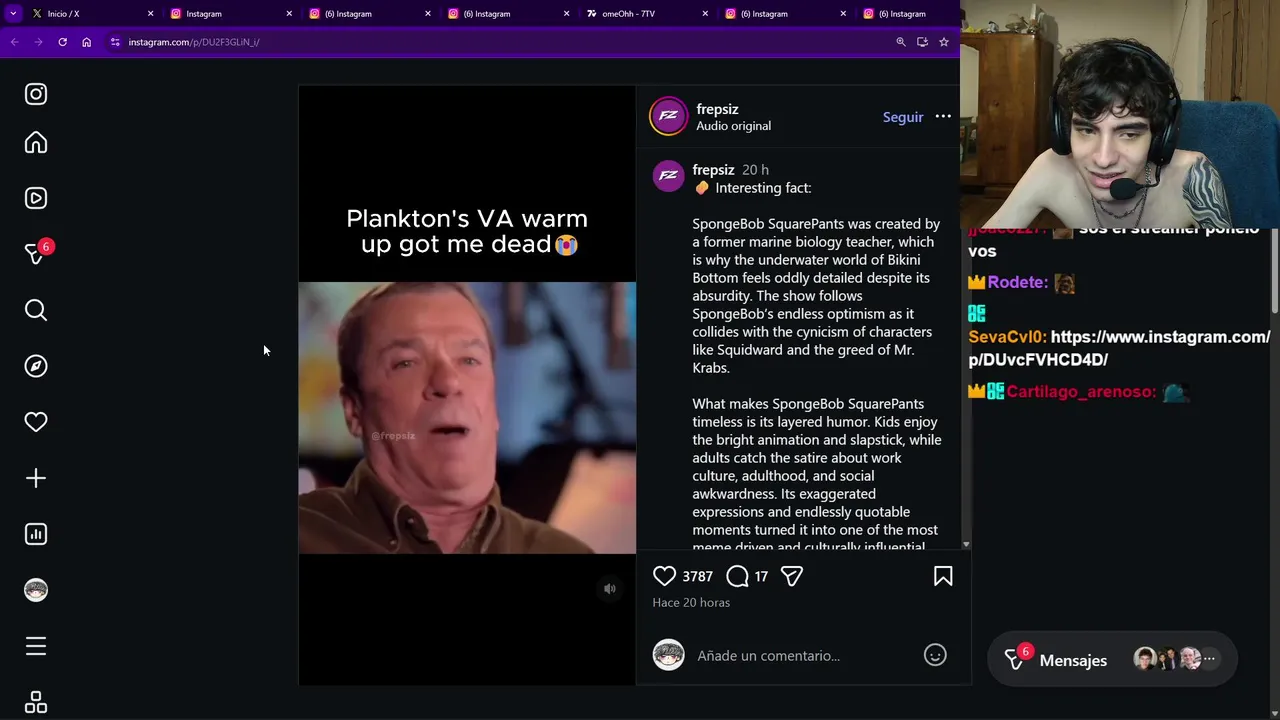Open the hamburger More menu
This screenshot has height=720, width=1280.
click(36, 646)
